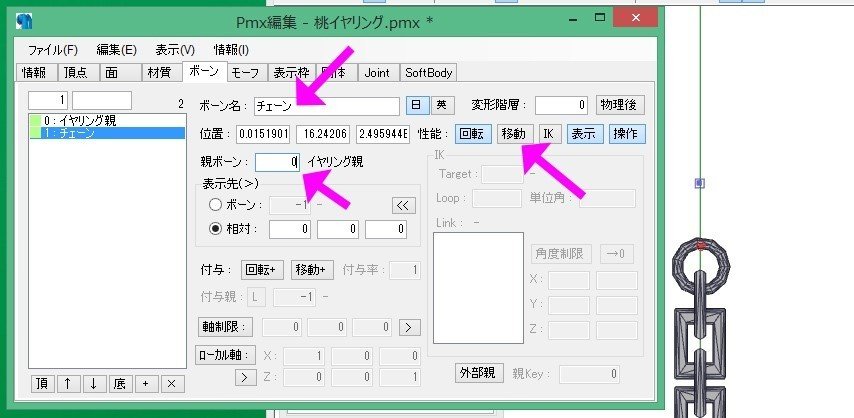Toggle the 回転 capability button
The image size is (854, 418).
tap(472, 134)
